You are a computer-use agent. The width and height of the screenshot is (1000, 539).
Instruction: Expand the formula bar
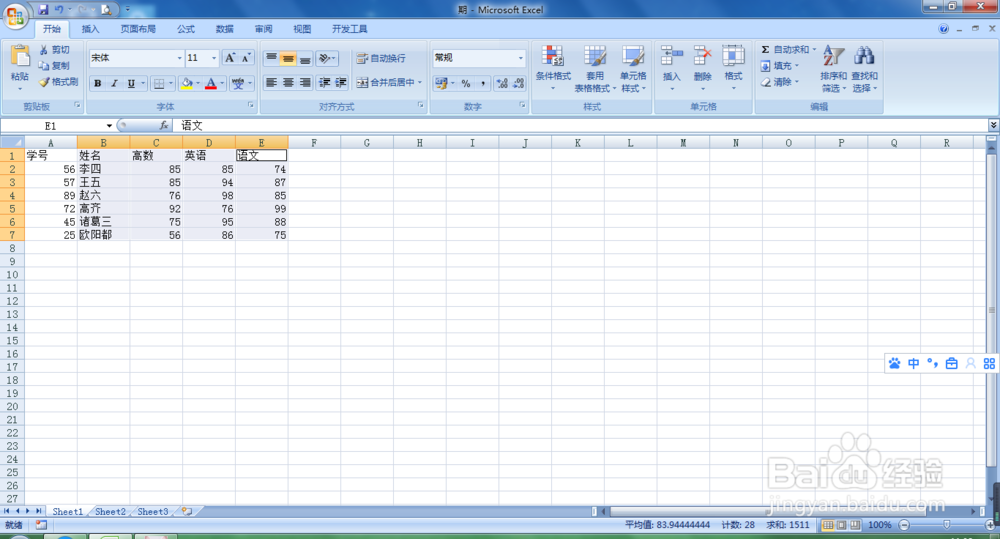click(x=993, y=125)
